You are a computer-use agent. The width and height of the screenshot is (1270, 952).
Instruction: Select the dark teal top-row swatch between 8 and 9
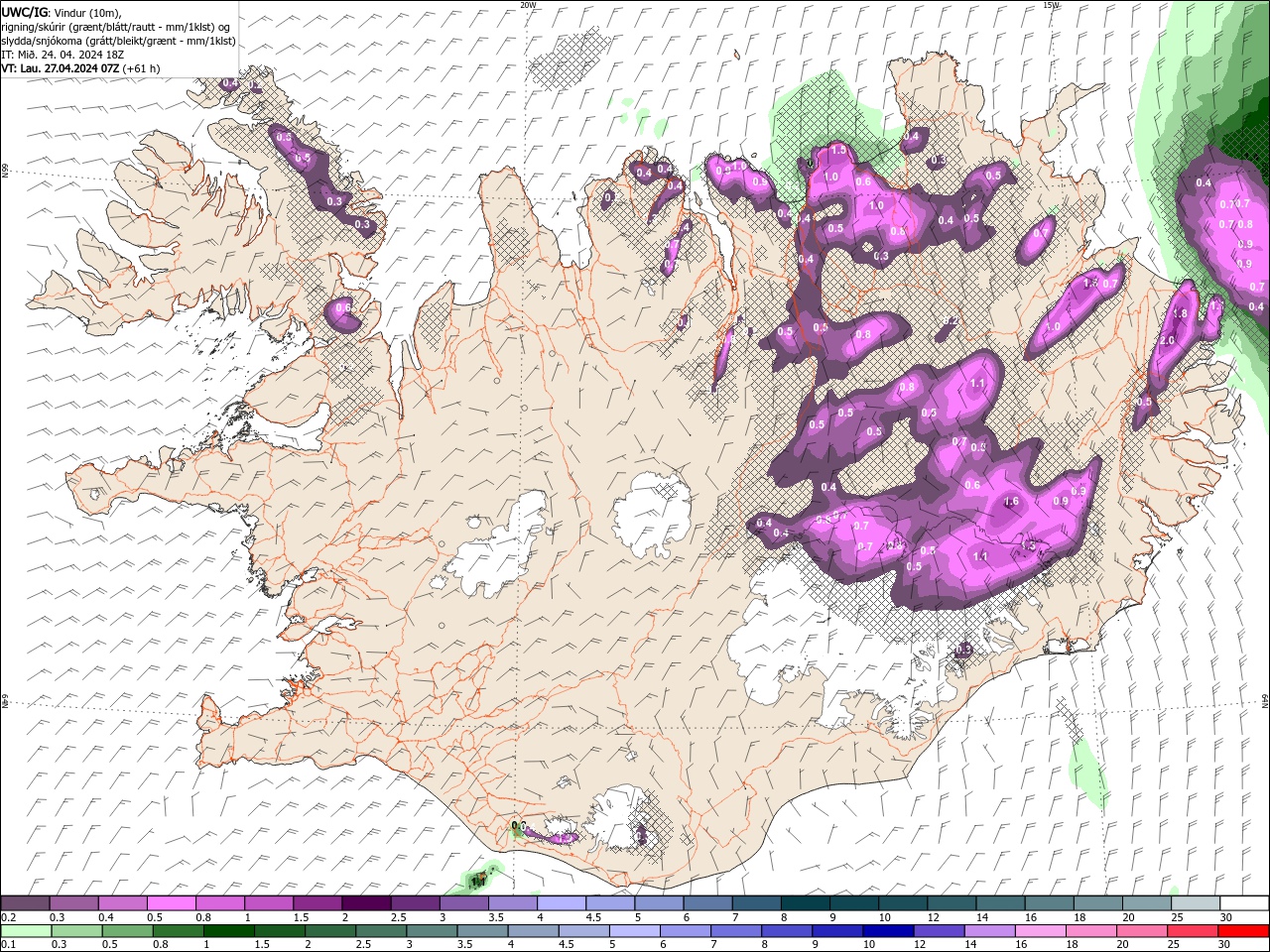coord(806,903)
